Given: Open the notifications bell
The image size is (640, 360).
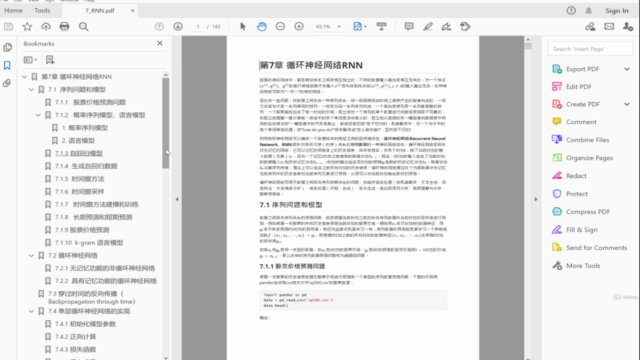Looking at the screenshot, I should tap(589, 11).
